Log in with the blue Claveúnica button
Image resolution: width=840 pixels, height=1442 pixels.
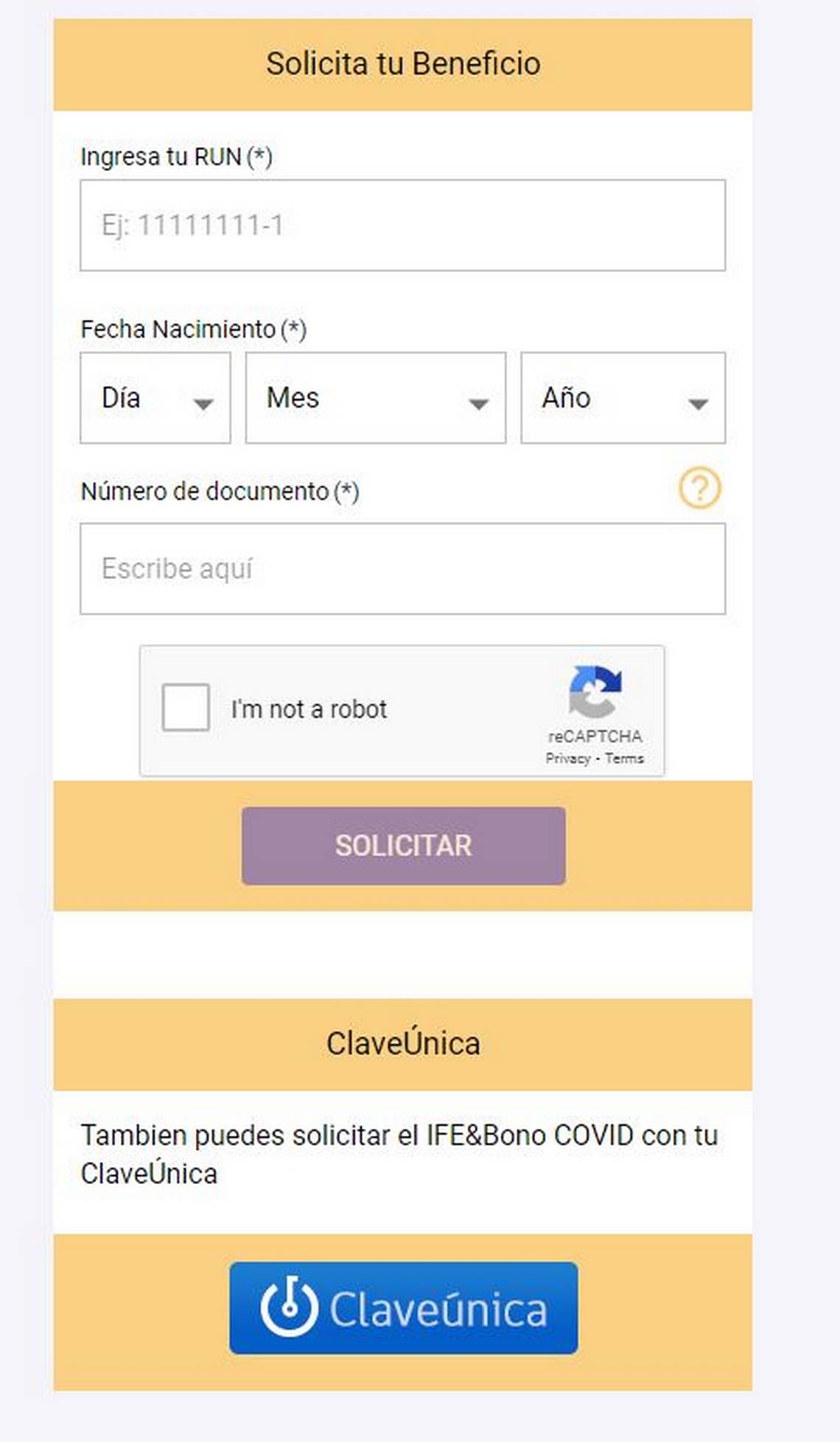(404, 1308)
